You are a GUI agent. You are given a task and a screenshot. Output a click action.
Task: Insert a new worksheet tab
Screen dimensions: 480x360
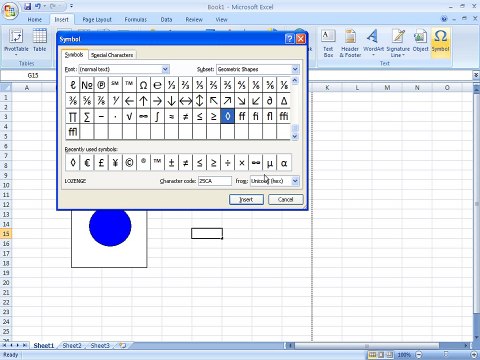coord(123,345)
